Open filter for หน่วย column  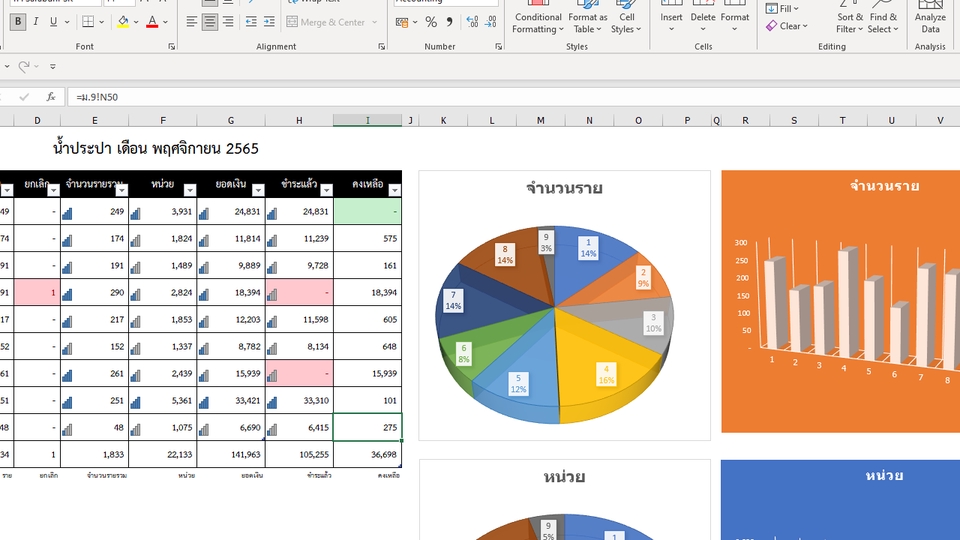190,190
